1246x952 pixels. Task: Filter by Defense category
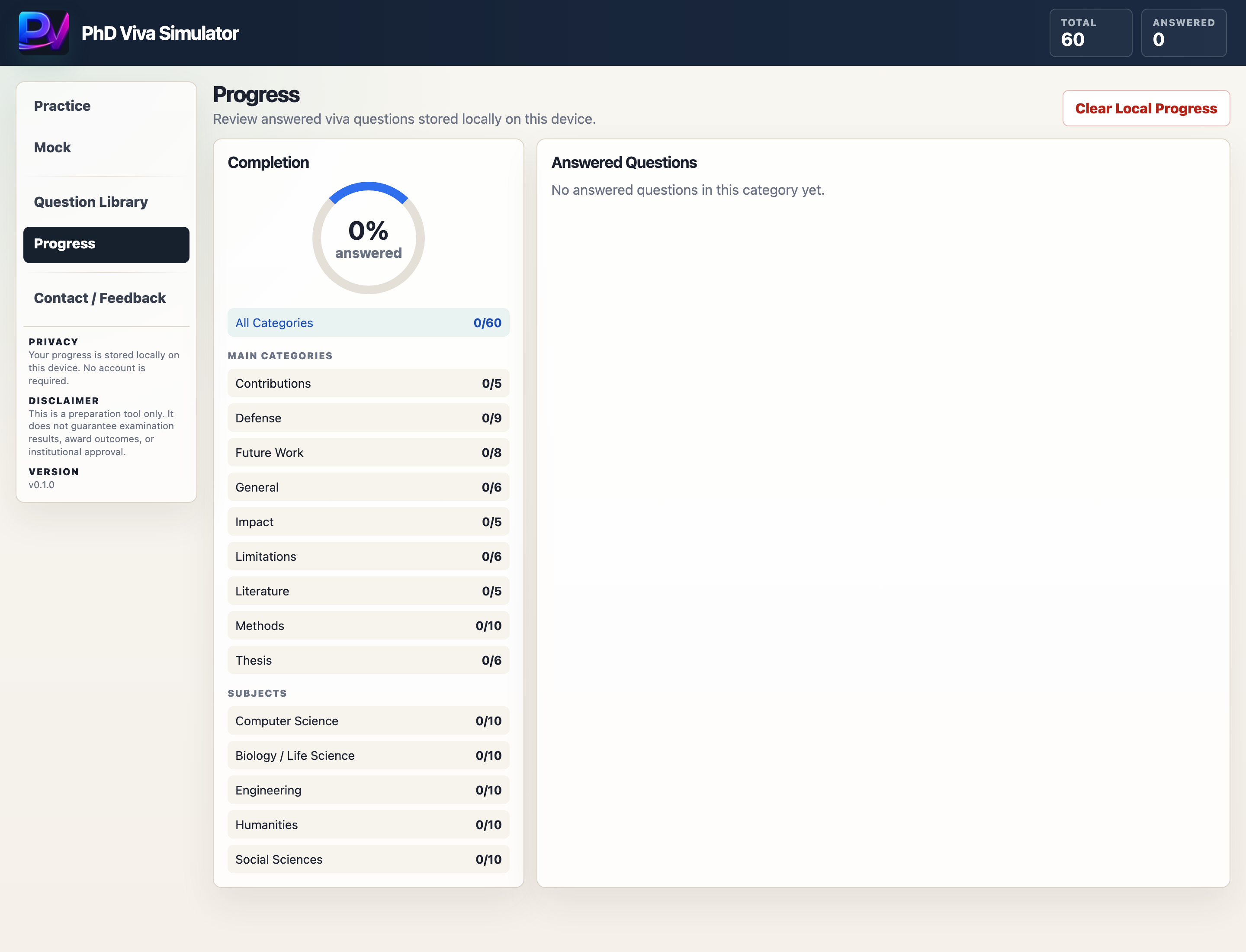pos(368,418)
